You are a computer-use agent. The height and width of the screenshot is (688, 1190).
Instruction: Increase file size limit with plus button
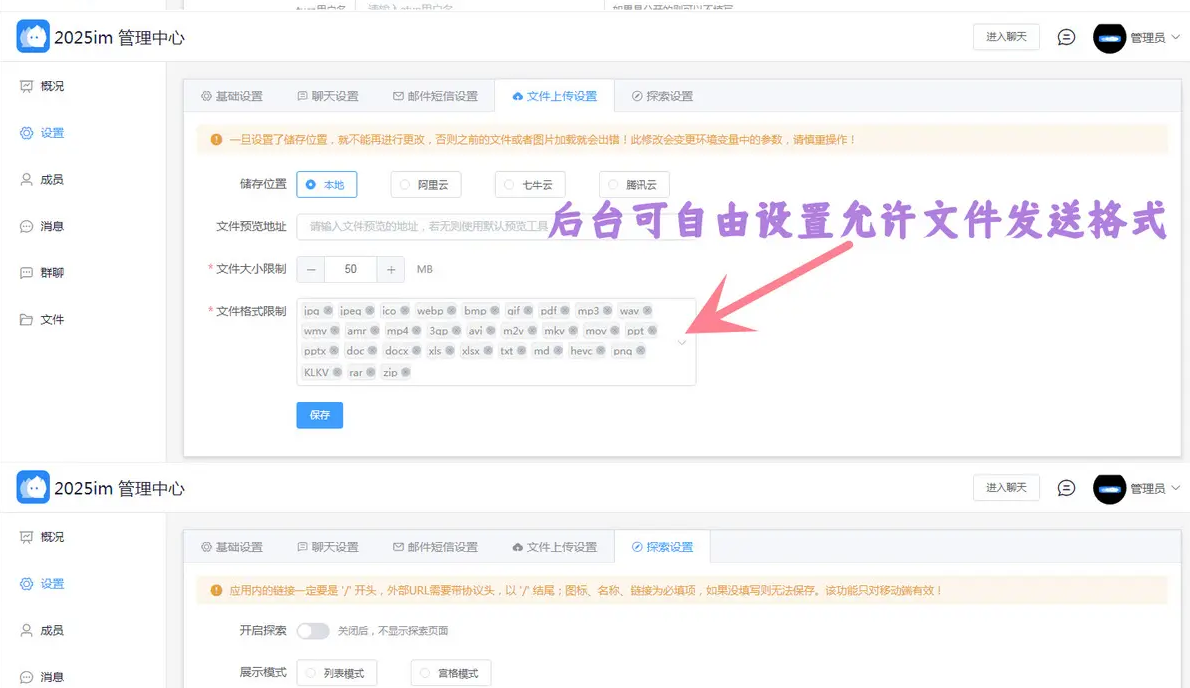(x=391, y=269)
